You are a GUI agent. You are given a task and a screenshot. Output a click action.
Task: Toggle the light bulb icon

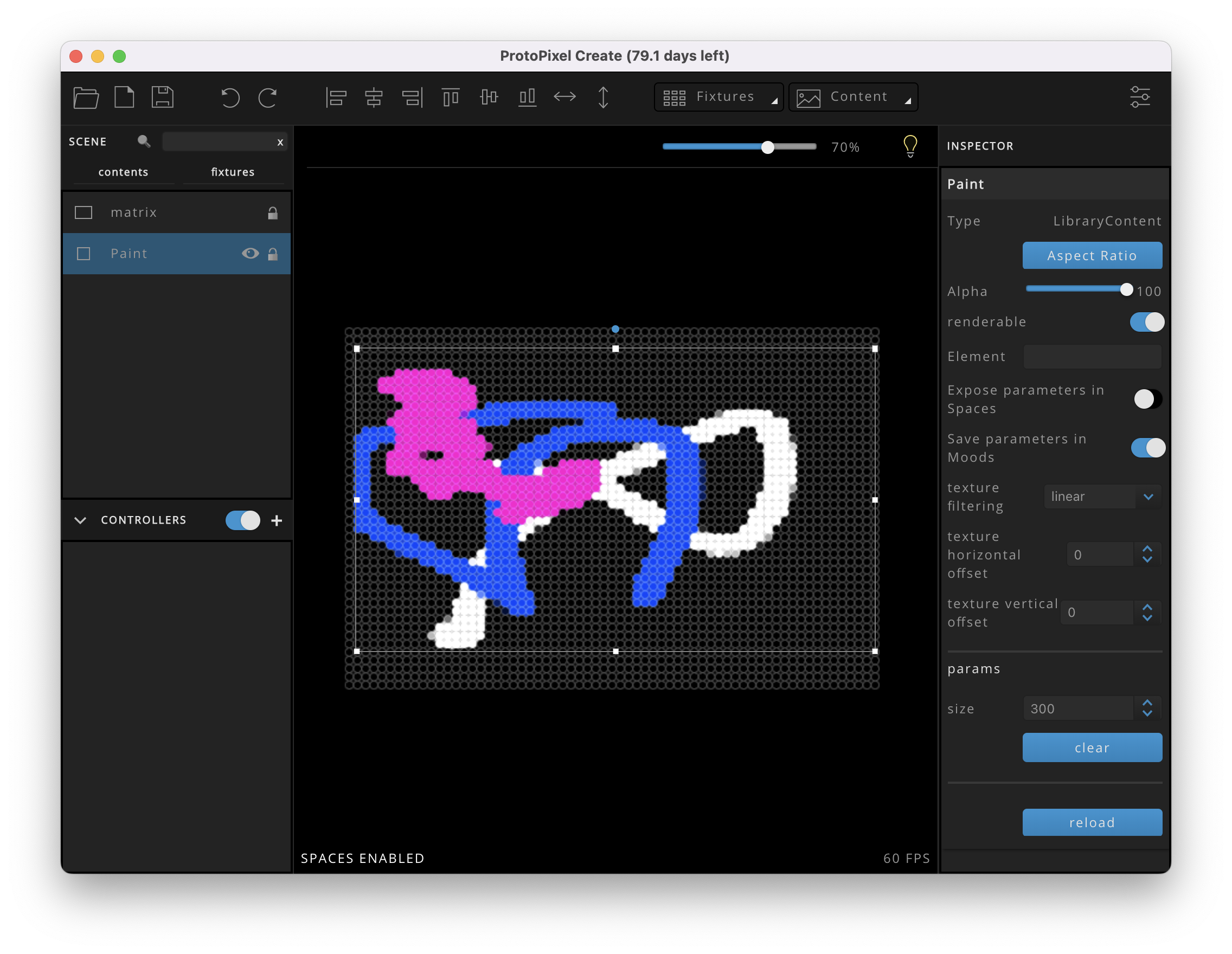910,146
